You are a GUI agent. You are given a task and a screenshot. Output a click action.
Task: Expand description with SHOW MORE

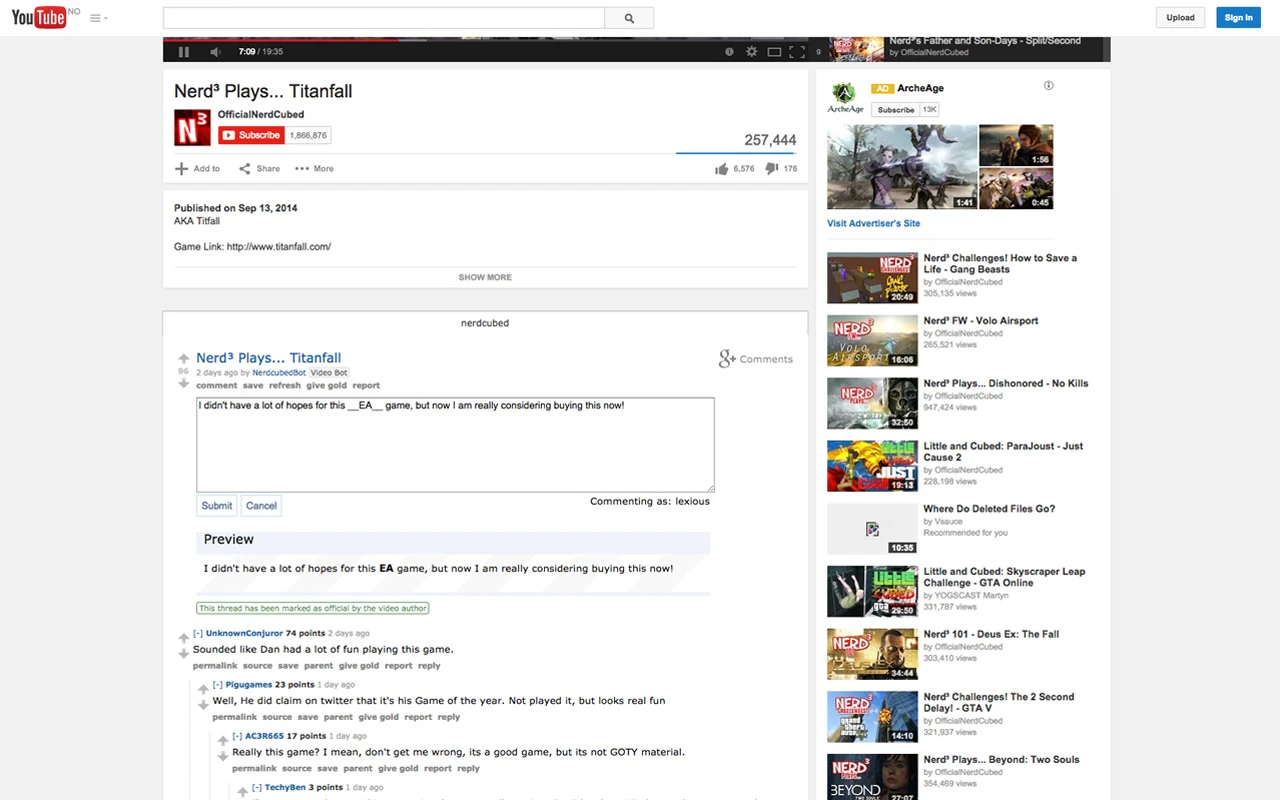tap(485, 277)
